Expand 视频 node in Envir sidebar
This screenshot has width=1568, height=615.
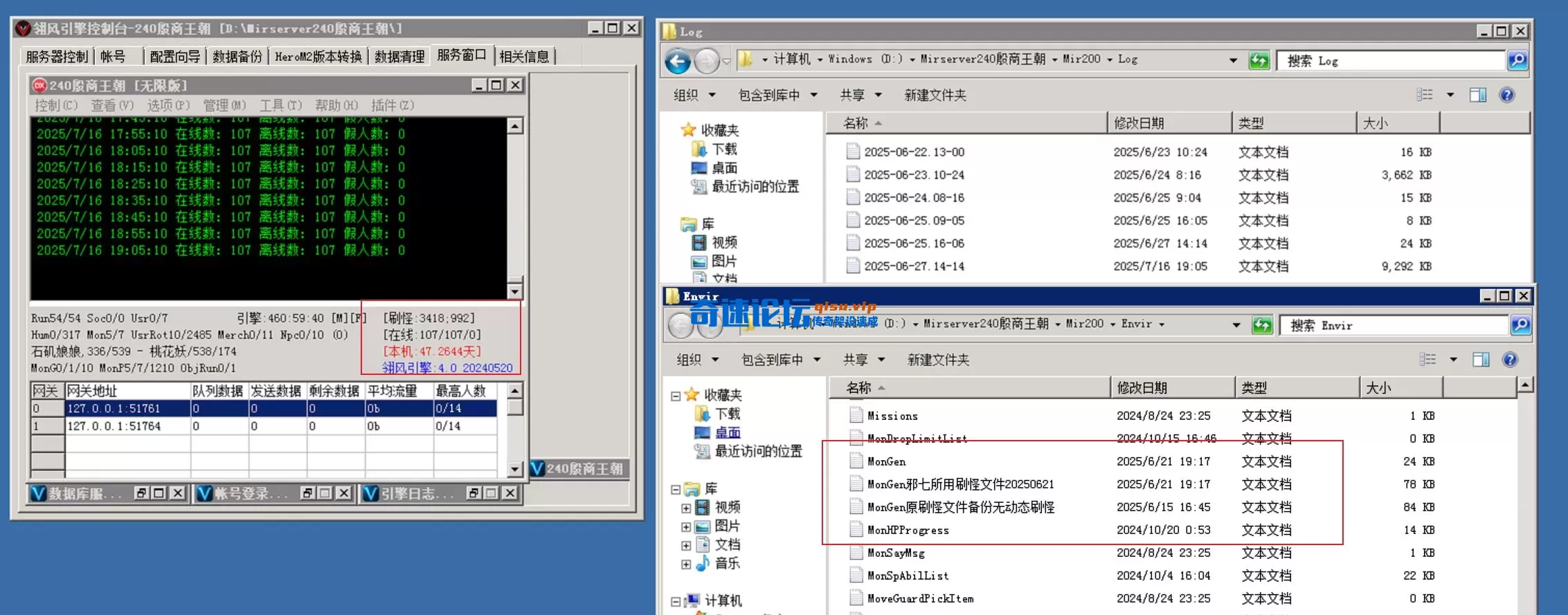[685, 508]
